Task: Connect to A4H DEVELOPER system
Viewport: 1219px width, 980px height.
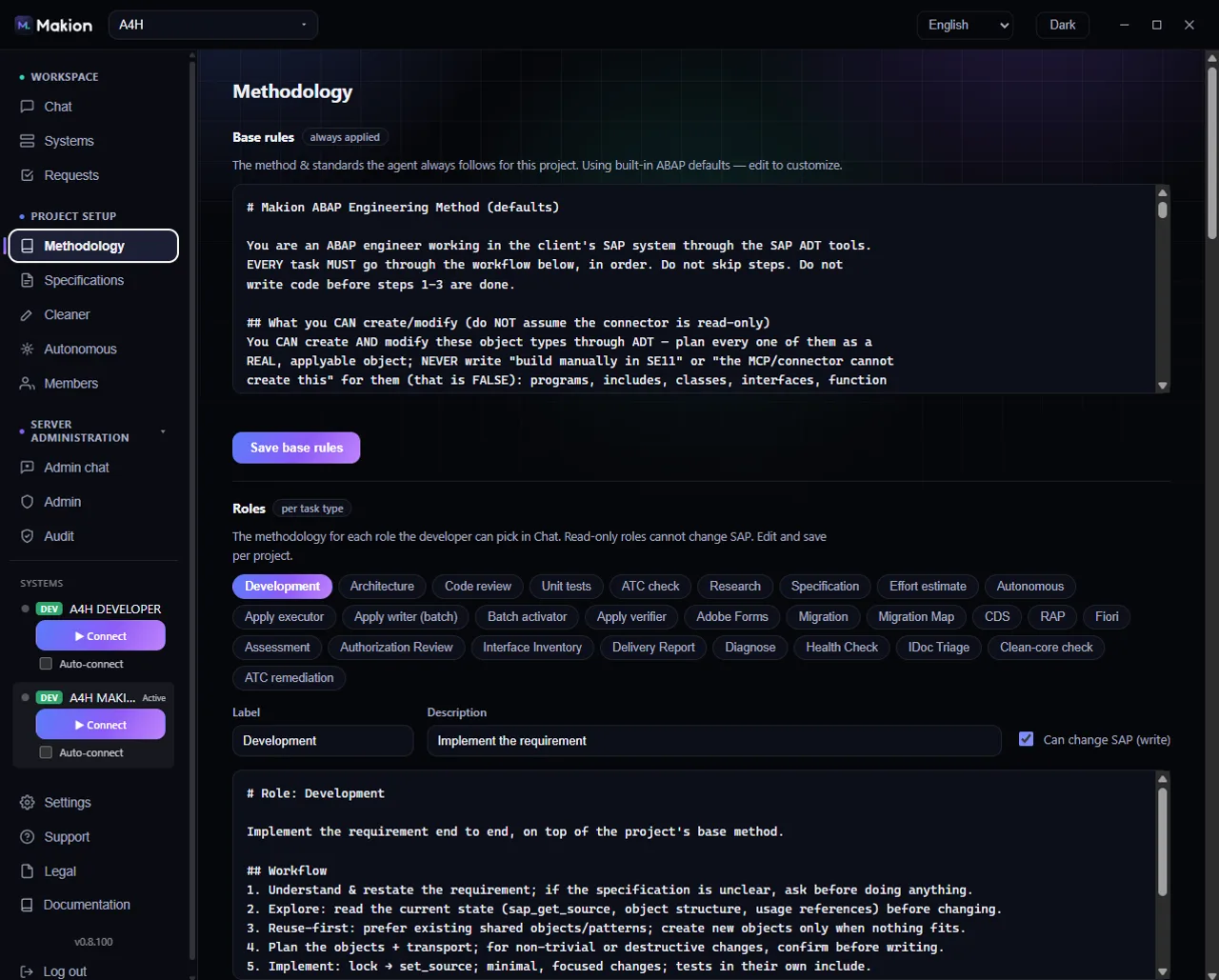Action: pos(101,635)
